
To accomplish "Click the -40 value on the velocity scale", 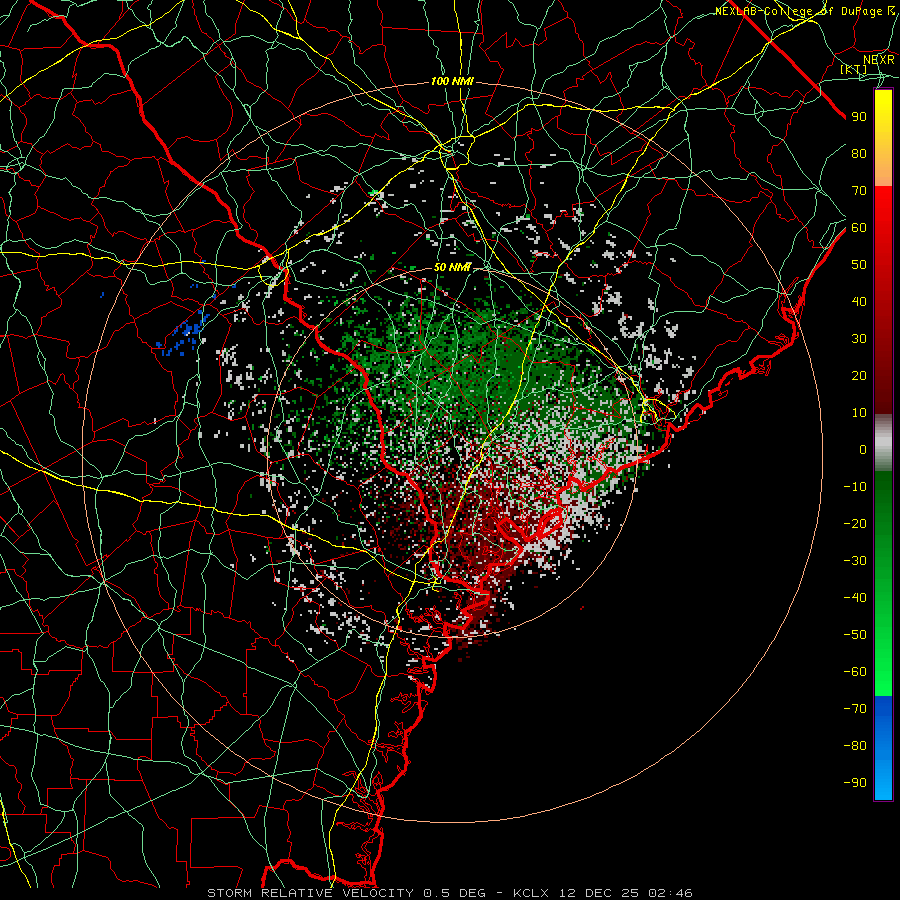I will (855, 598).
